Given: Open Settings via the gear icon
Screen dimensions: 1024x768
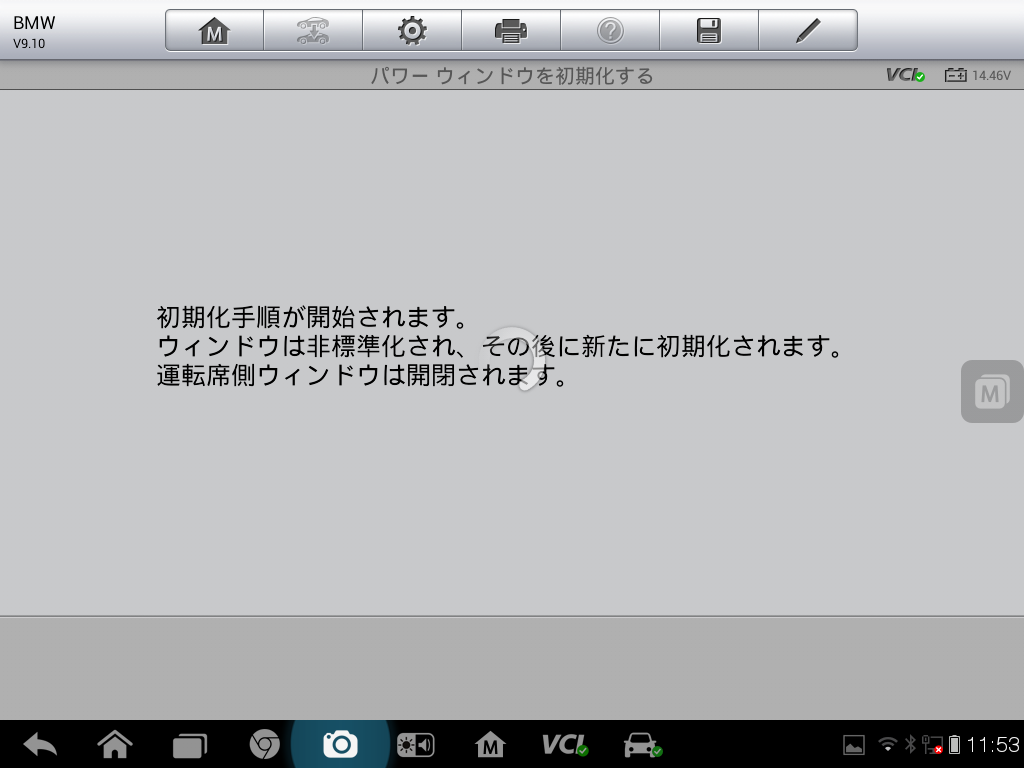Looking at the screenshot, I should coord(412,30).
